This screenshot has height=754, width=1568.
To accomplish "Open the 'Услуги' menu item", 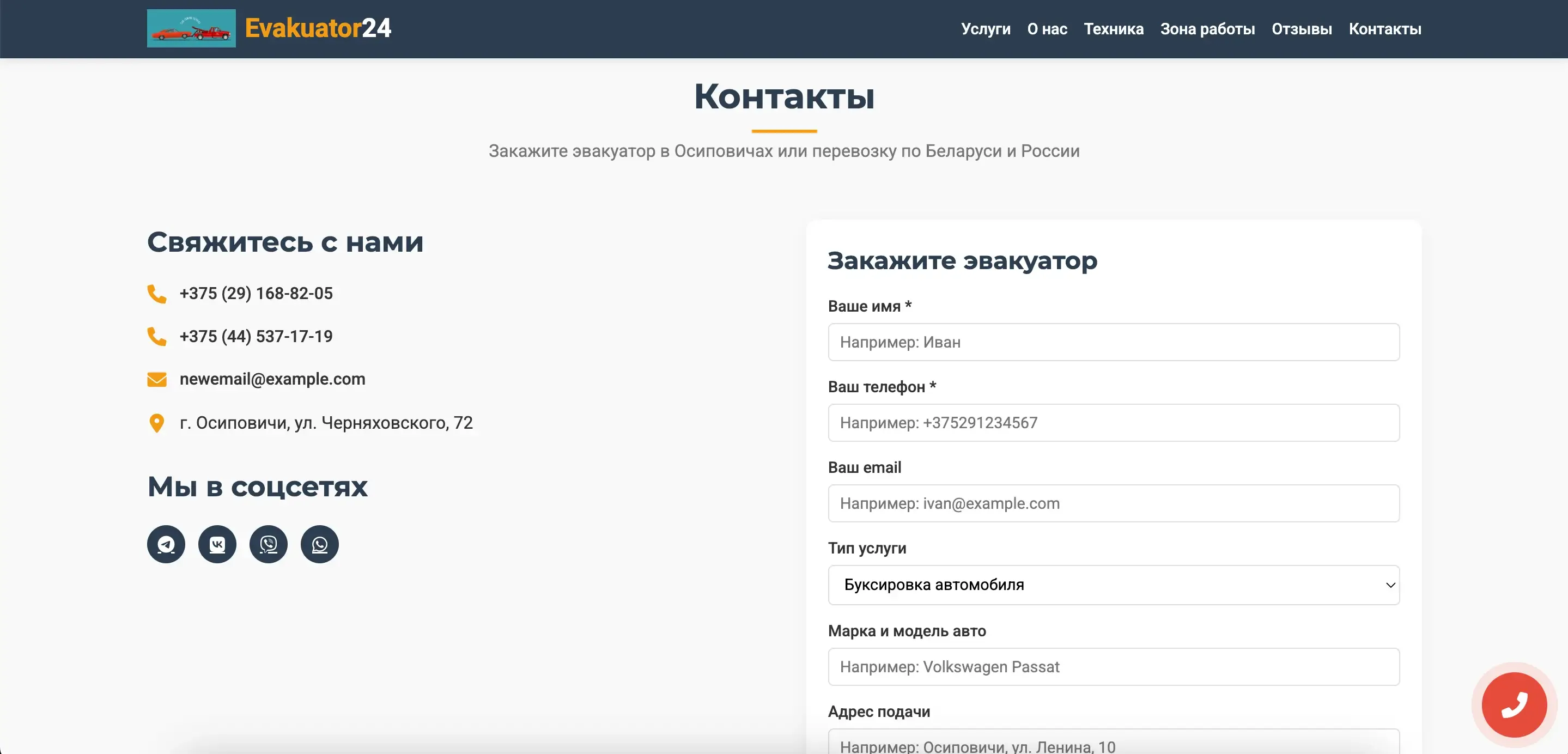I will click(985, 29).
